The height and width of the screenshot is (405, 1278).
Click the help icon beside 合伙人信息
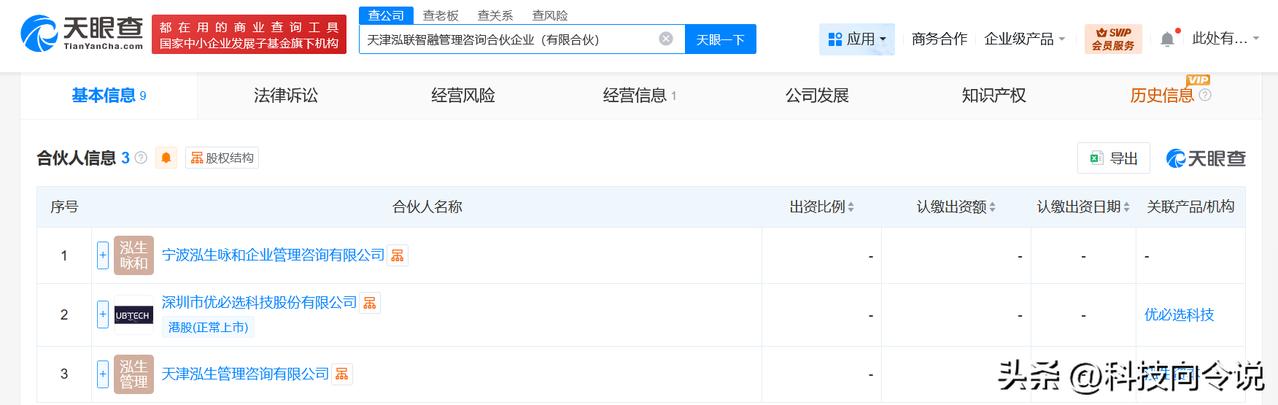[x=141, y=158]
